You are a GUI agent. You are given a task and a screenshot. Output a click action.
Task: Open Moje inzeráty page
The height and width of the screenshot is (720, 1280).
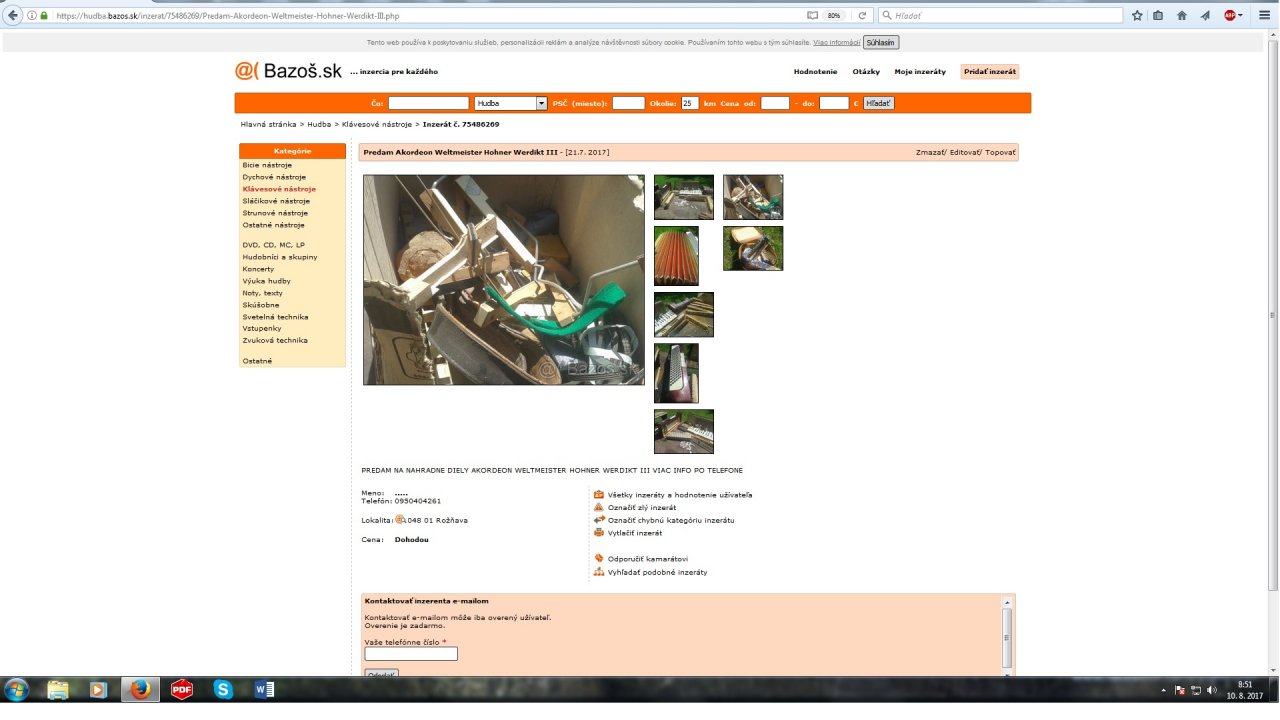[920, 72]
